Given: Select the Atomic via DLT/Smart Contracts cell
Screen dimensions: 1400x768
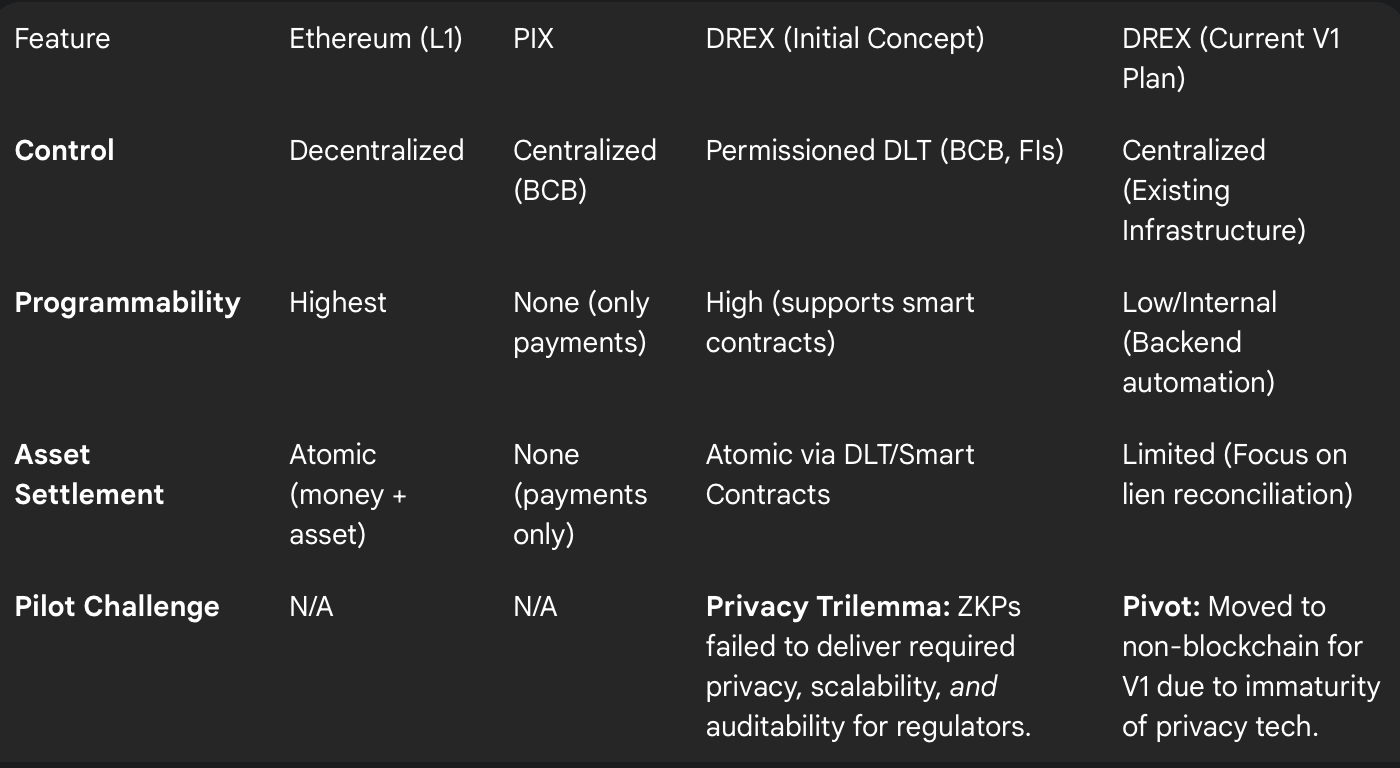Looking at the screenshot, I should click(x=840, y=475).
